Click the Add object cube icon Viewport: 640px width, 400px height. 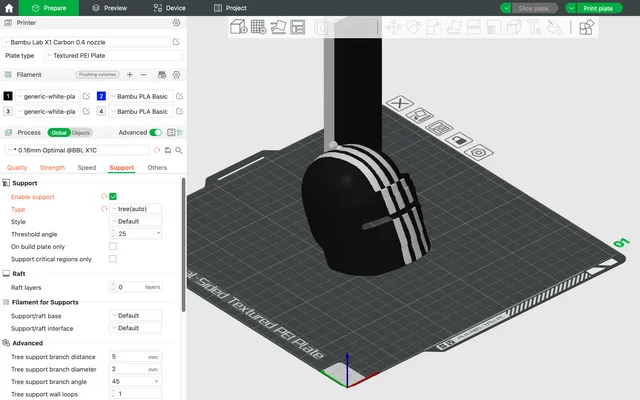239,27
